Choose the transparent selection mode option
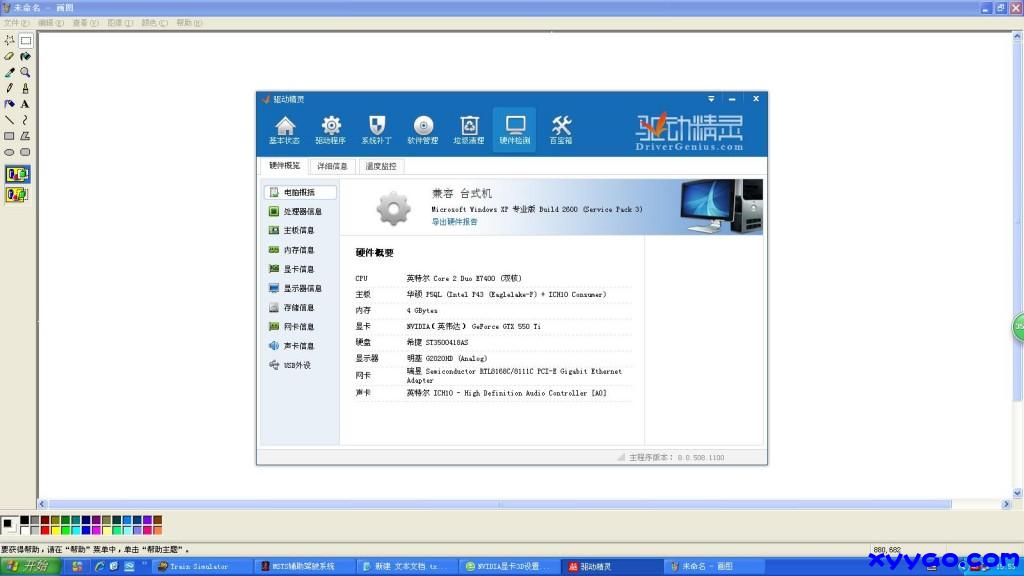Viewport: 1024px width, 576px height. (17, 194)
